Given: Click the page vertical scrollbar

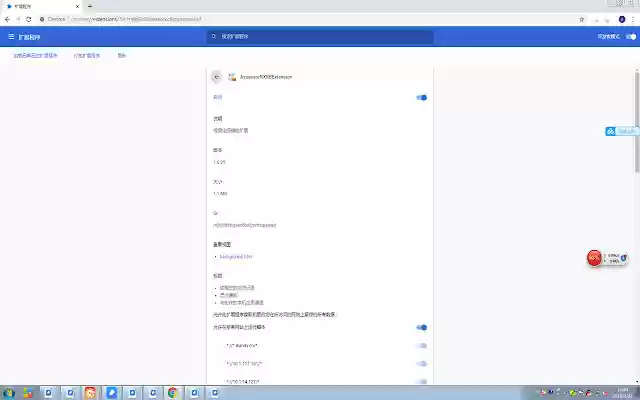Looking at the screenshot, I should tap(637, 120).
